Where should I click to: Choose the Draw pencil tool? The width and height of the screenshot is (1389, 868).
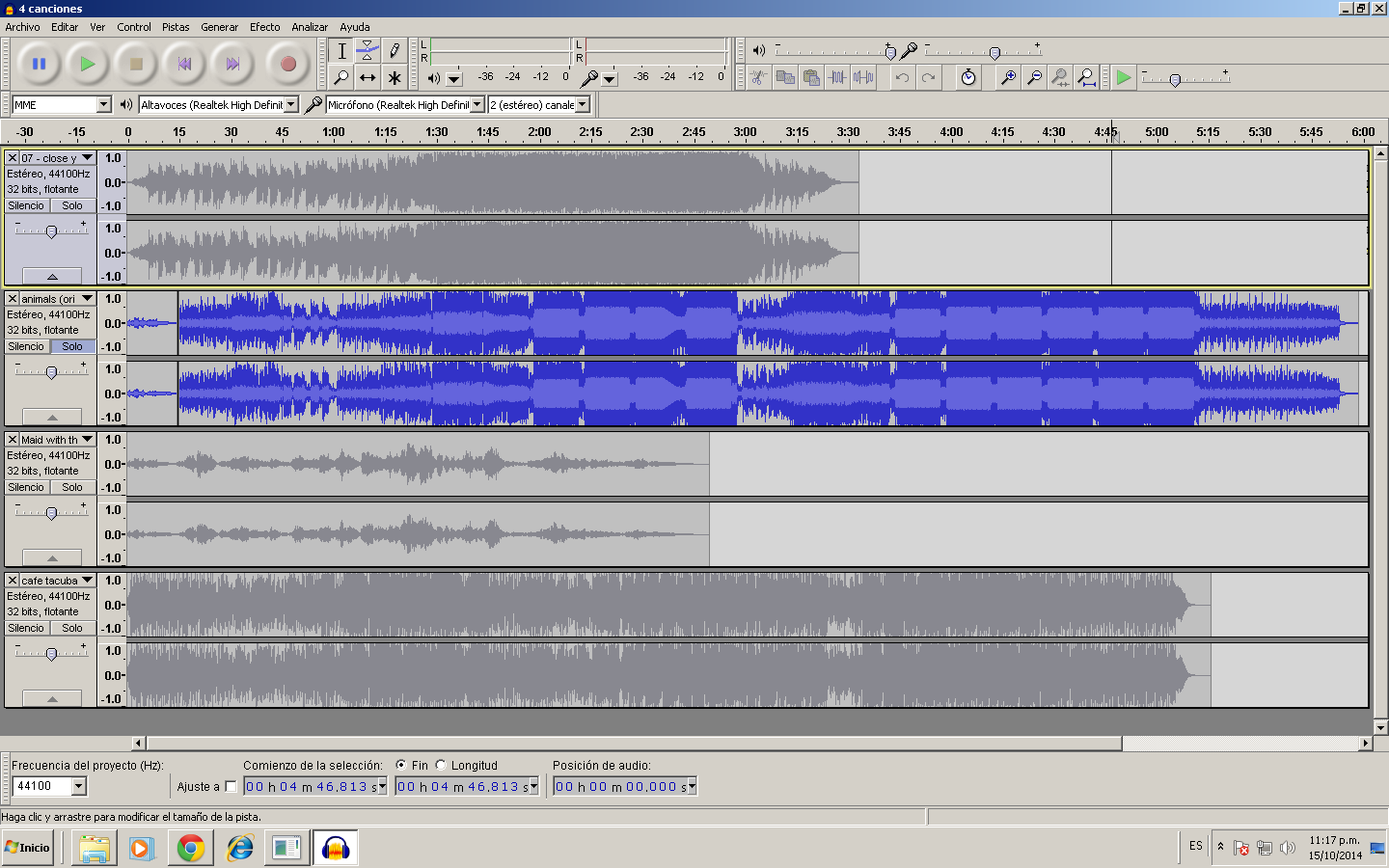click(x=394, y=51)
